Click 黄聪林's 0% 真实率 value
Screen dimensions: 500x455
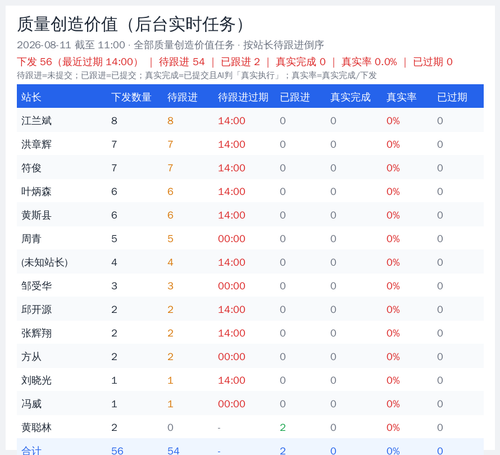pos(393,428)
